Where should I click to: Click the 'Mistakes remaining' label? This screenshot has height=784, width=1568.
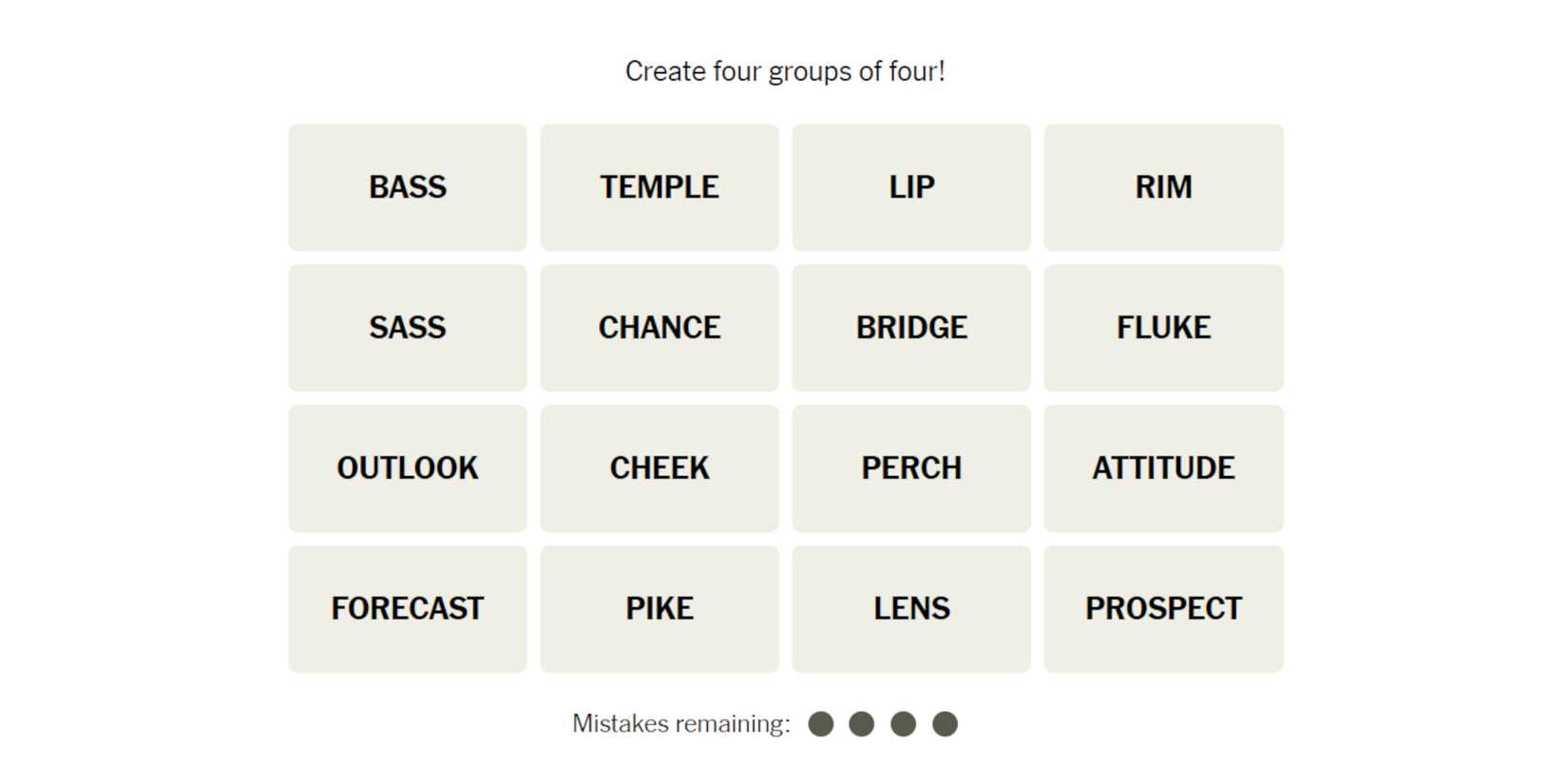point(680,724)
